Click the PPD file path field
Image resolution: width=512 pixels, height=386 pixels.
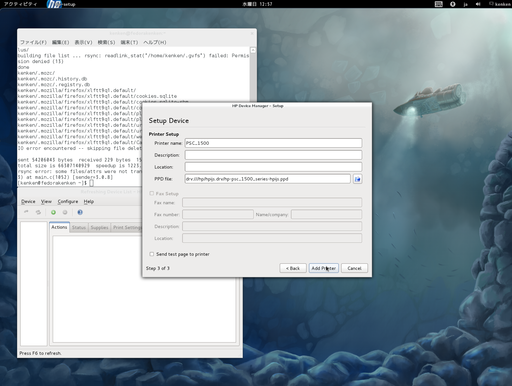(267, 179)
